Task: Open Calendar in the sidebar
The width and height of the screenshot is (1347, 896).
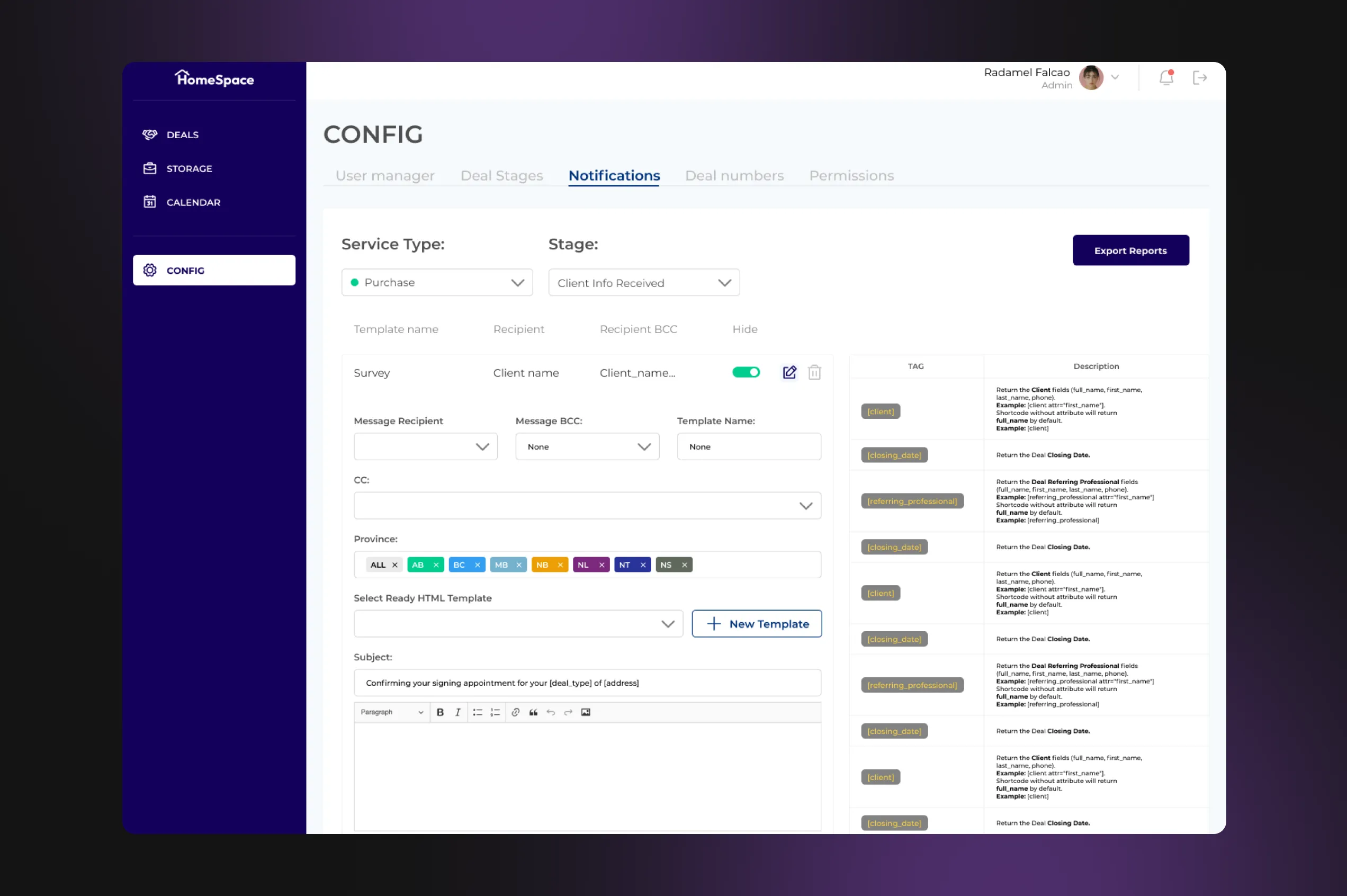Action: click(x=193, y=202)
